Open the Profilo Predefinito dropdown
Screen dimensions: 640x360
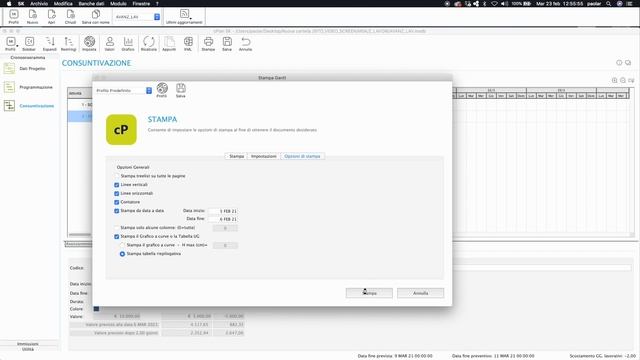[124, 91]
